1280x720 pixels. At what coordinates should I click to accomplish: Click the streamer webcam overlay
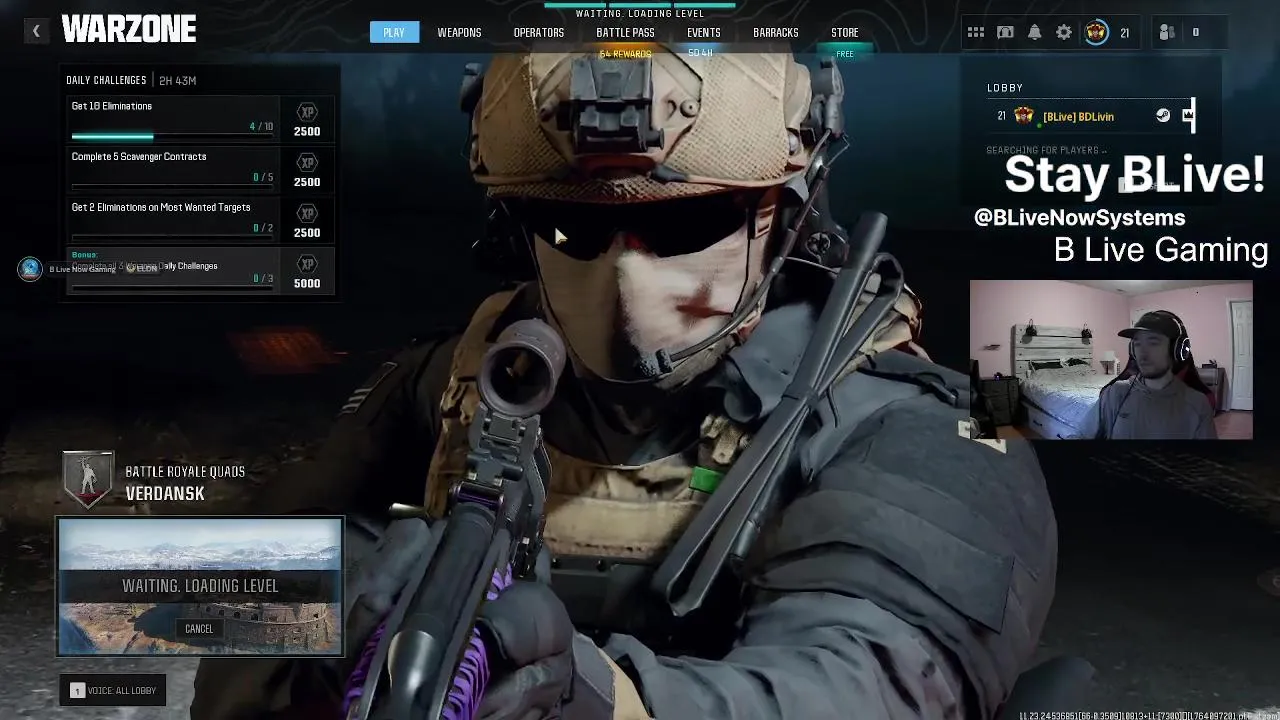(1111, 359)
